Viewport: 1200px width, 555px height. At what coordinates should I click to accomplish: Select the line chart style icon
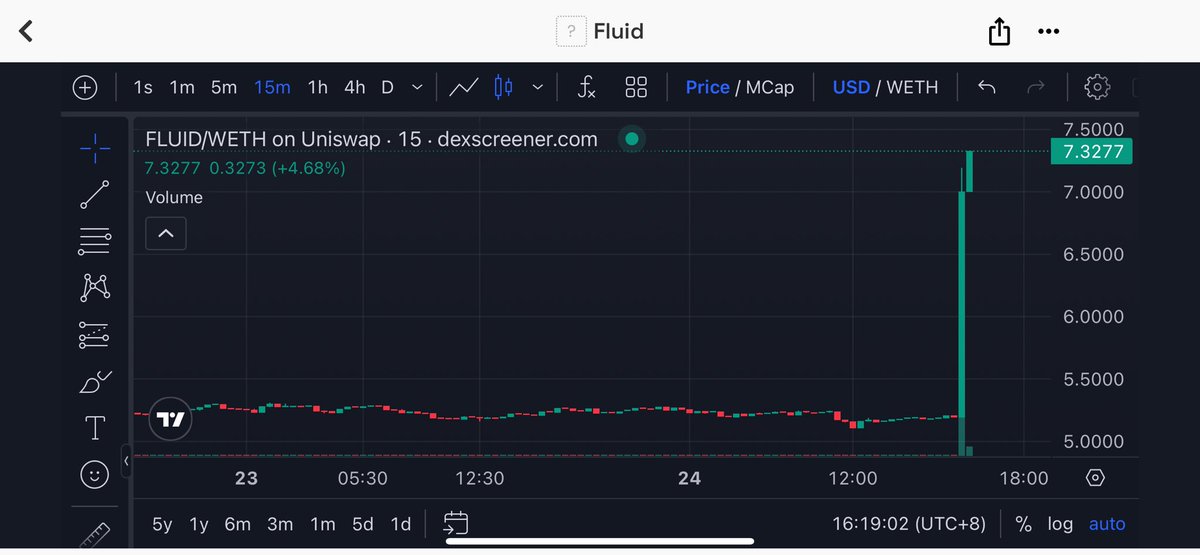click(x=463, y=88)
